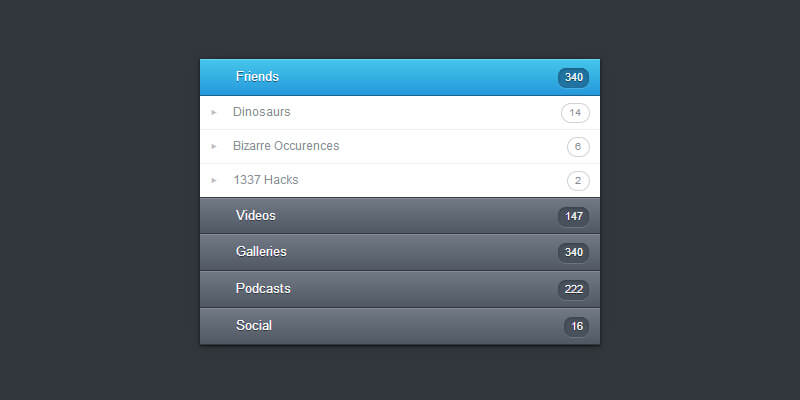Screen dimensions: 800x400
Task: Click the 6 badge on Bizarre Occurences
Action: click(x=577, y=147)
